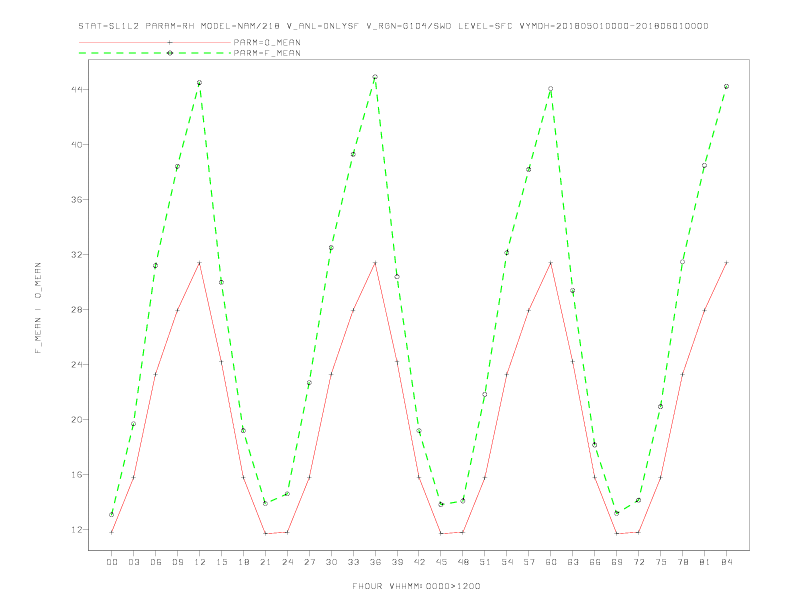Click x-axis hour label '27'
This screenshot has width=792, height=612.
pos(309,562)
